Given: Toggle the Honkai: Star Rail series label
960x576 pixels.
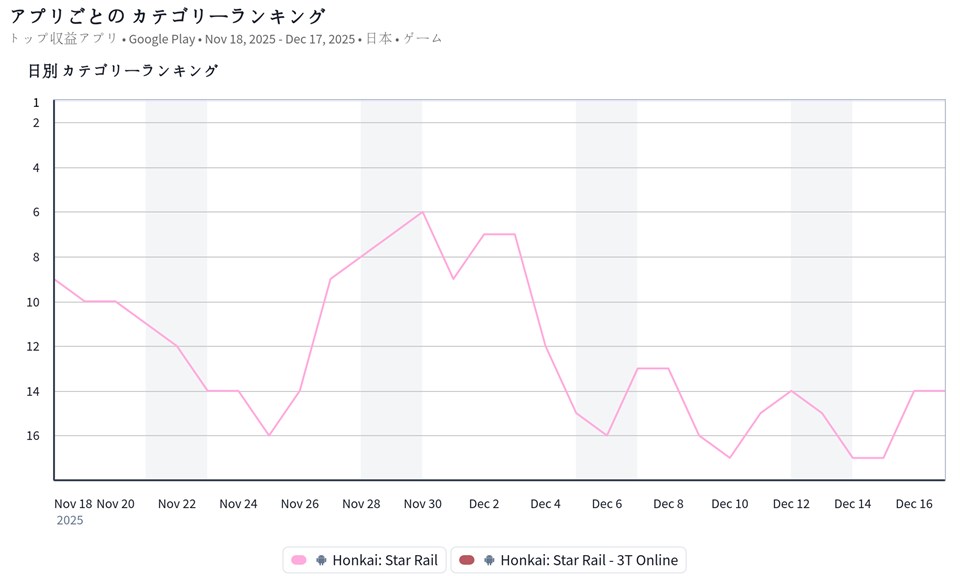Looking at the screenshot, I should coord(385,560).
